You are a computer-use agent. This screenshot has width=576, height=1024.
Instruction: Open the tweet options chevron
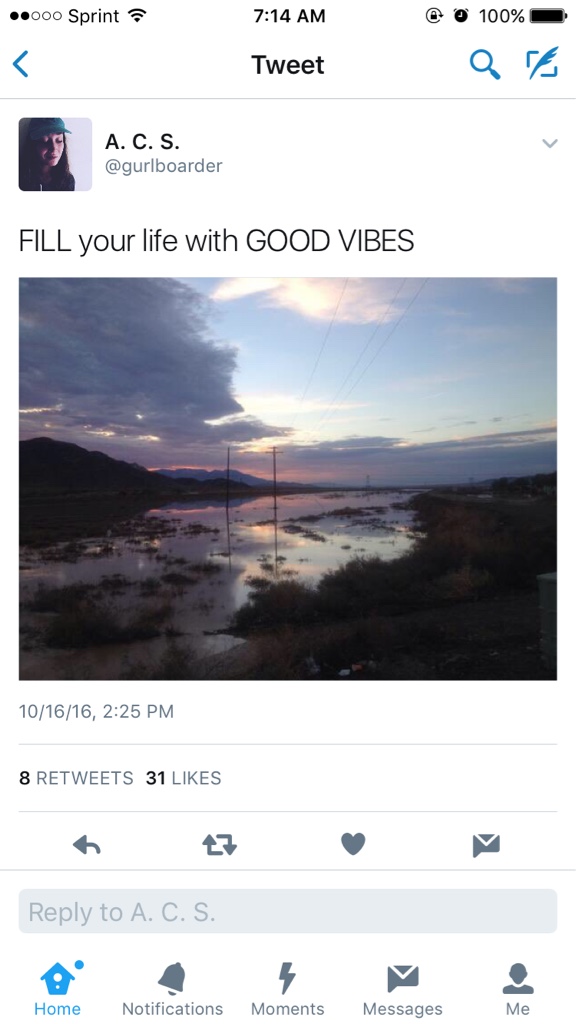(549, 143)
